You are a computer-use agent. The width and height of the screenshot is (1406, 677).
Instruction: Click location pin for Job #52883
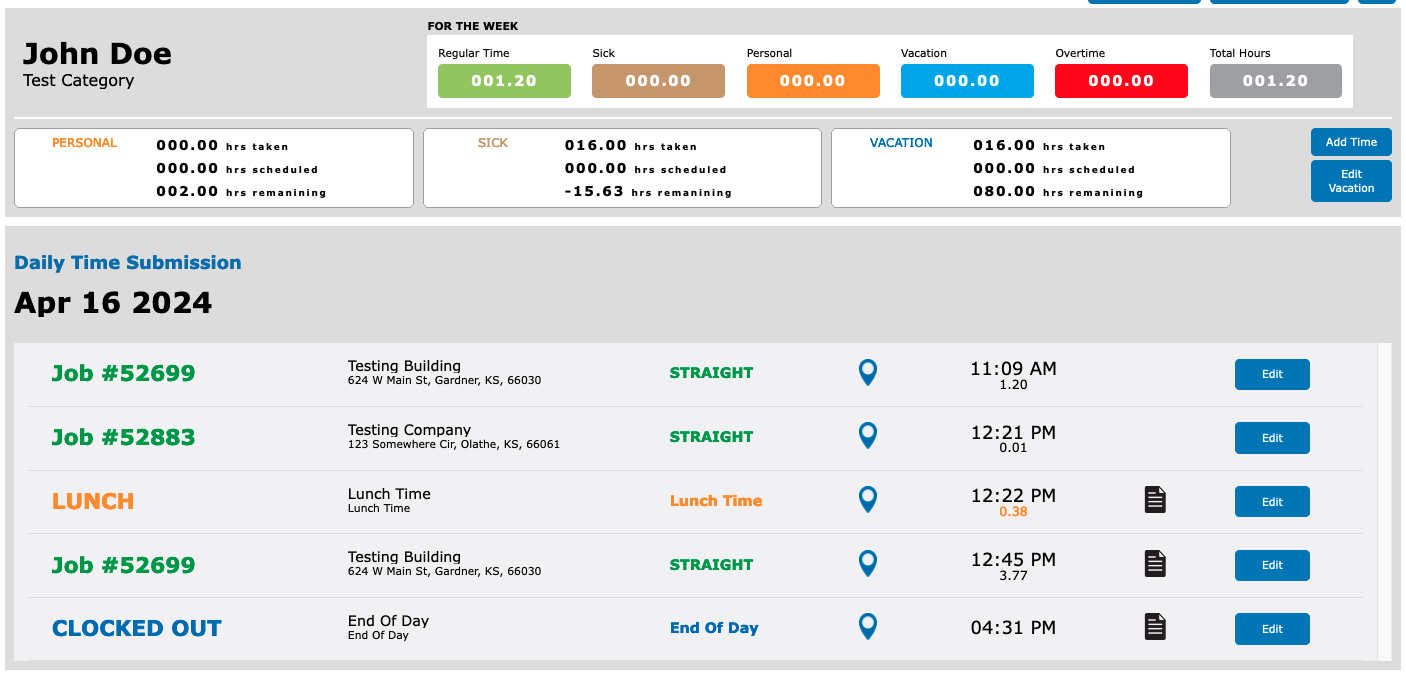tap(868, 436)
